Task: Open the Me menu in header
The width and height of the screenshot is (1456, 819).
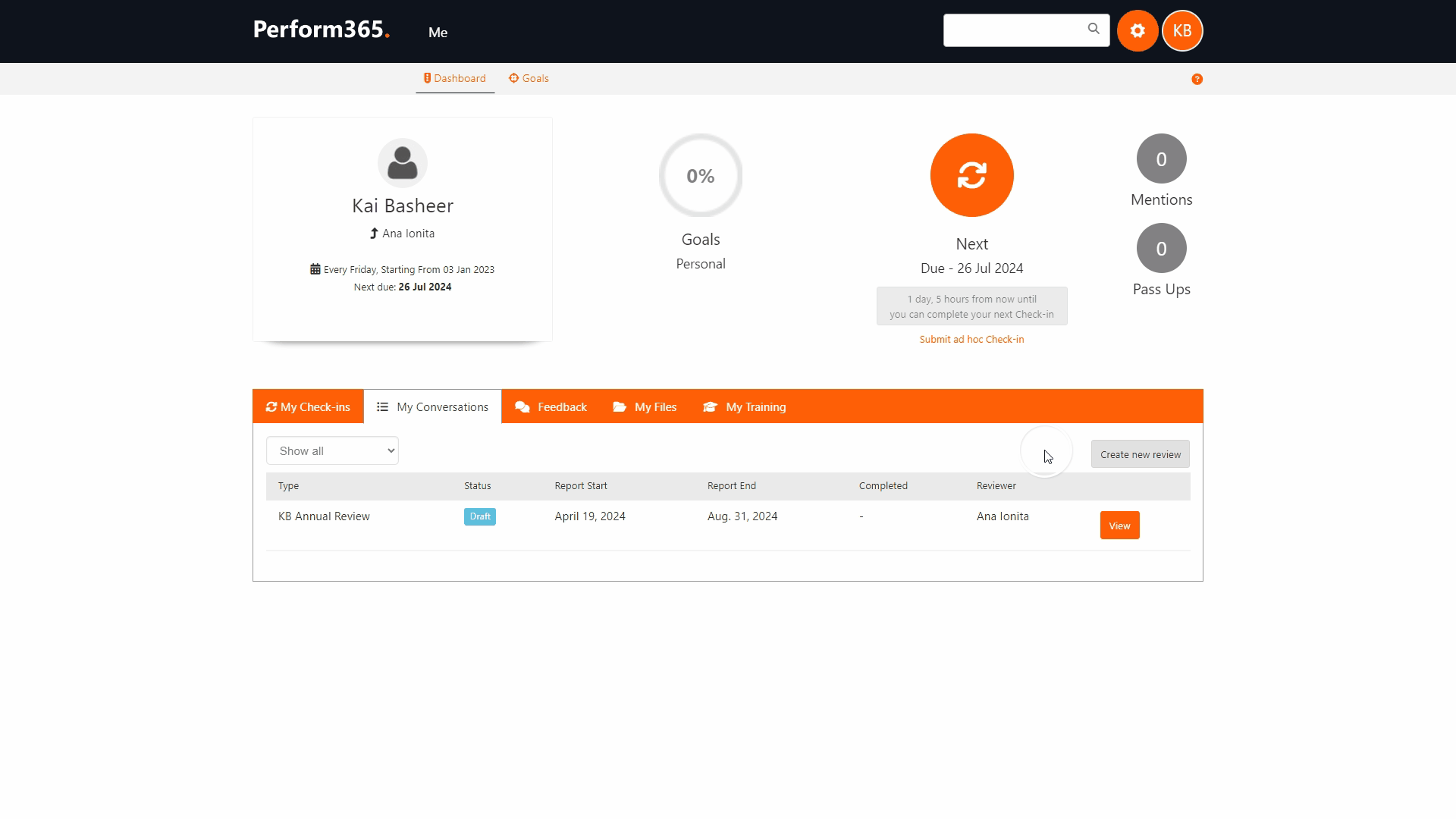Action: click(x=438, y=33)
